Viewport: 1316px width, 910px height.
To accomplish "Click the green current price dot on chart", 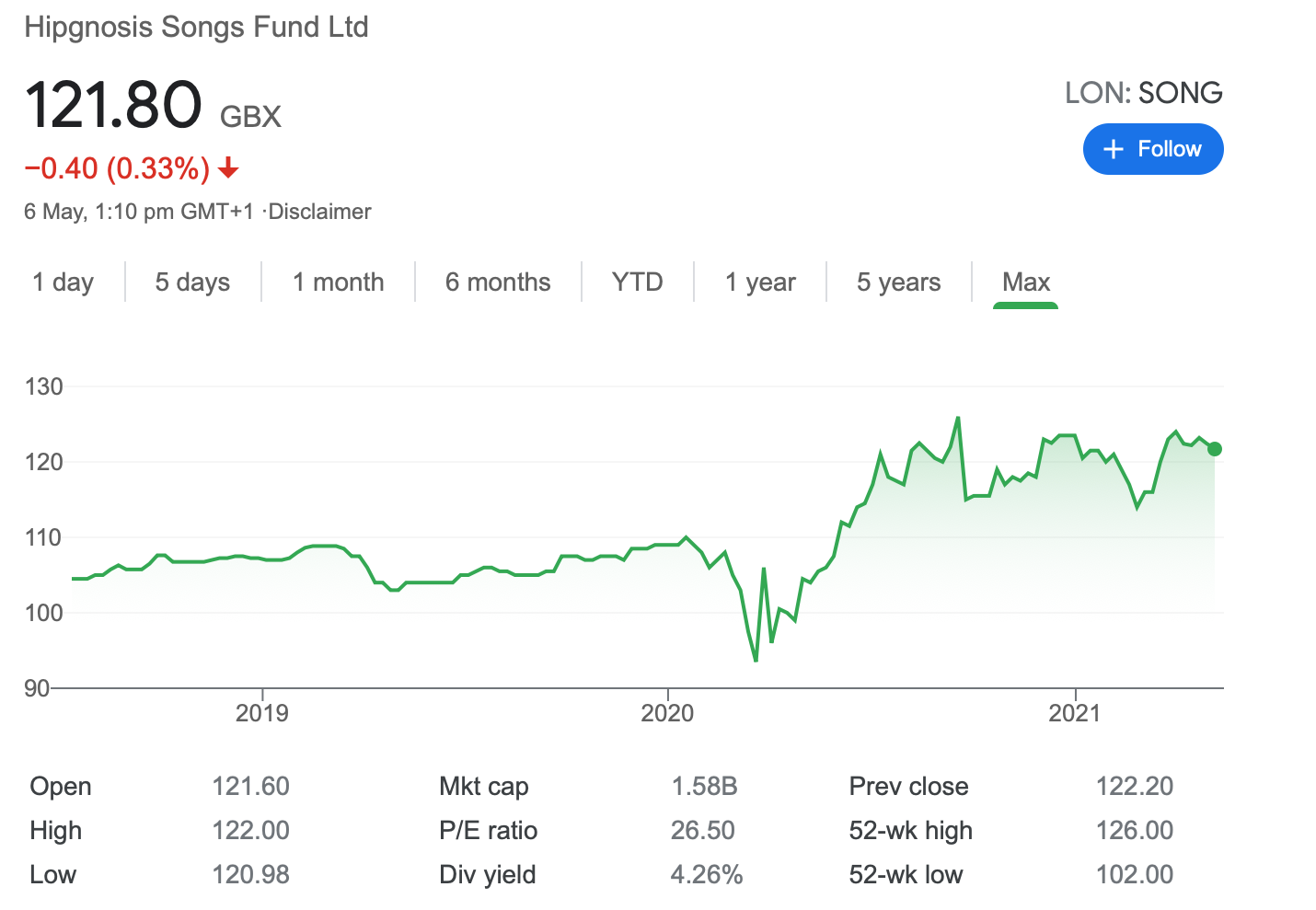I will 1215,449.
